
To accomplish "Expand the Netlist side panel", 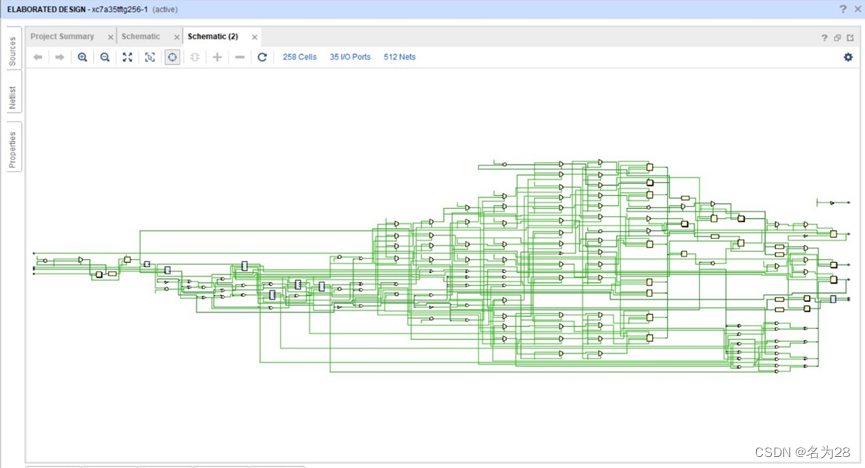I will click(x=13, y=98).
